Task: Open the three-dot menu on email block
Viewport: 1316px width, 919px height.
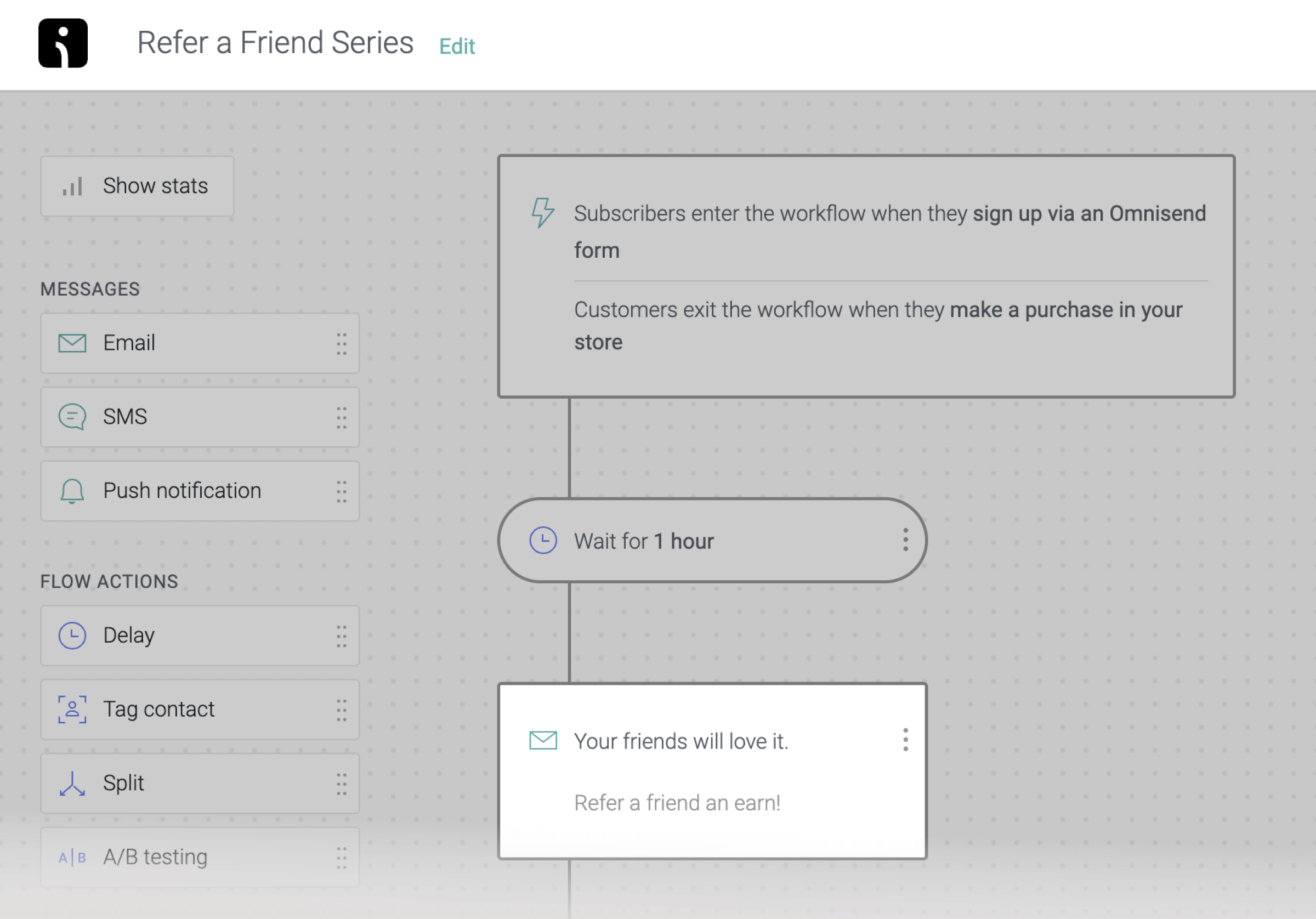Action: coord(906,740)
